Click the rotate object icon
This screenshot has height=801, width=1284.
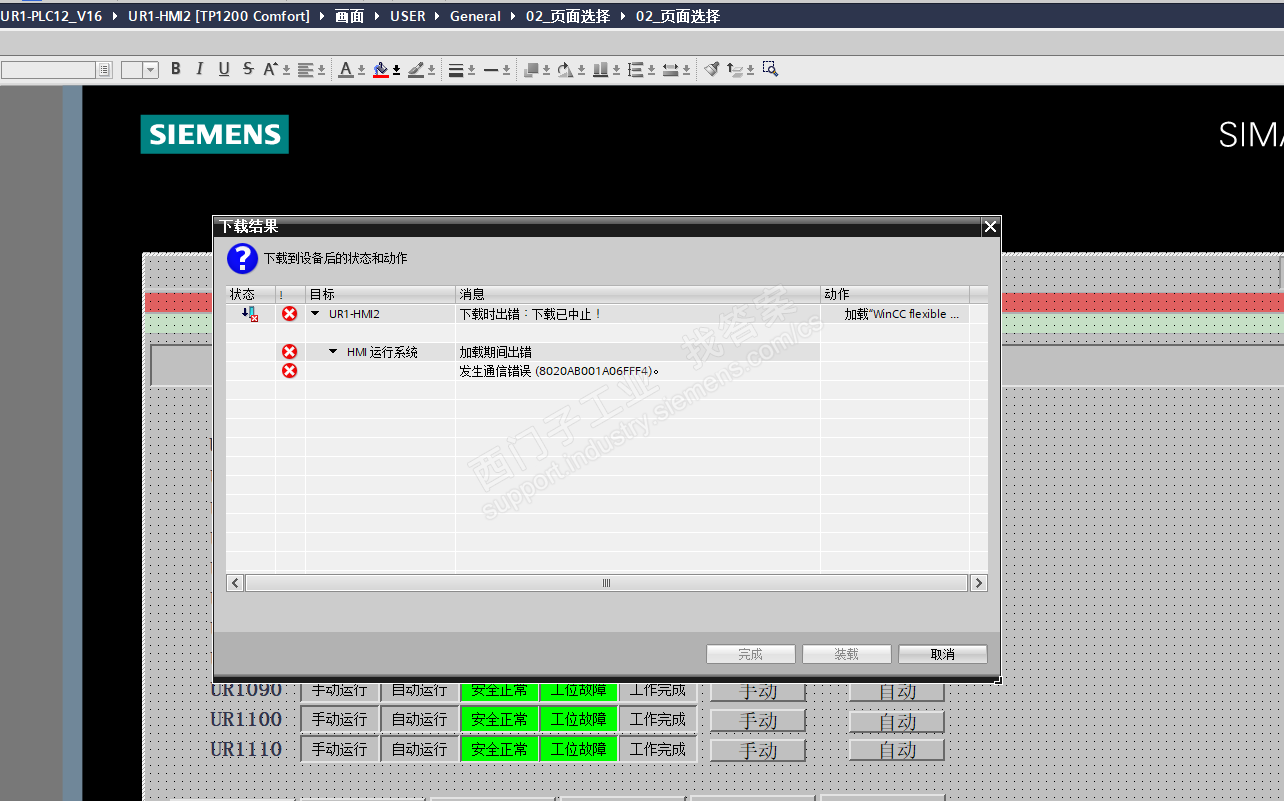[x=565, y=69]
